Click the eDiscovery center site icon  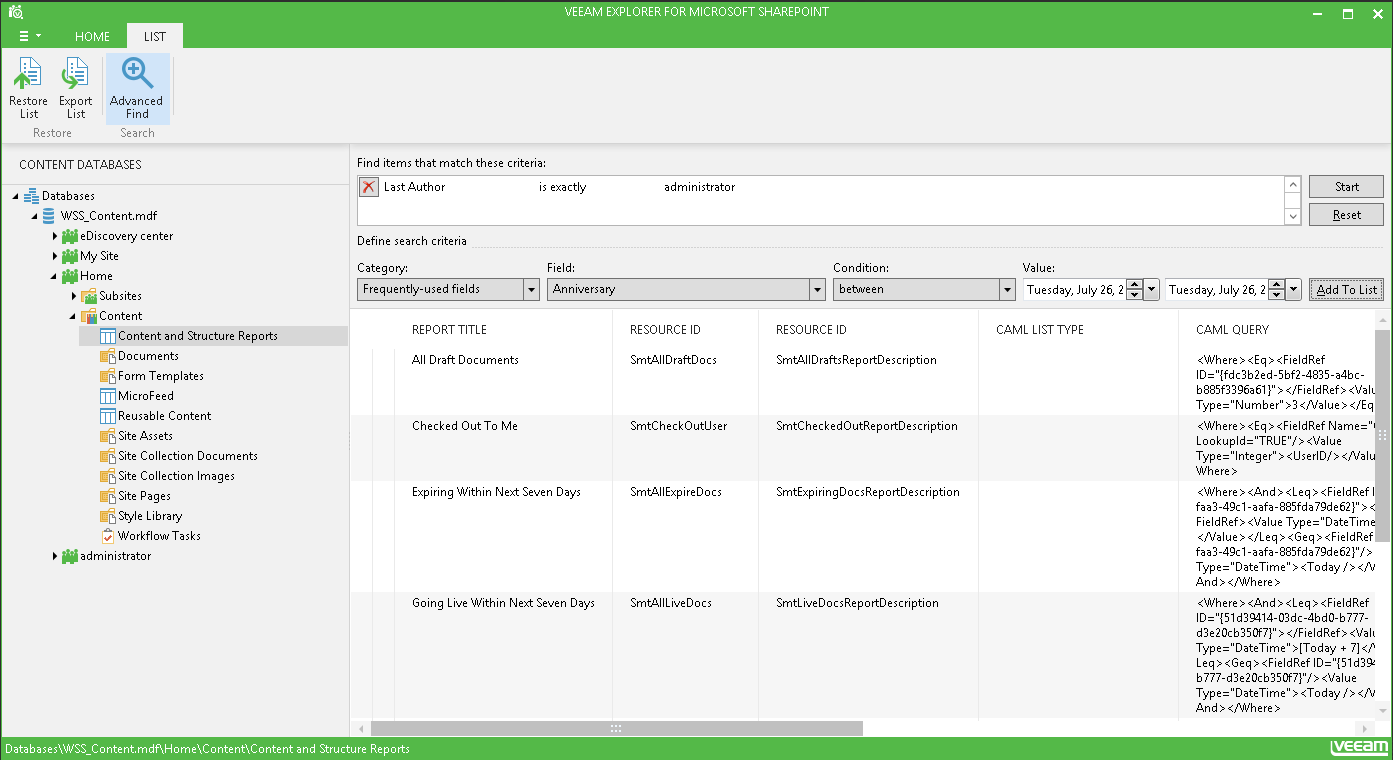pos(69,236)
